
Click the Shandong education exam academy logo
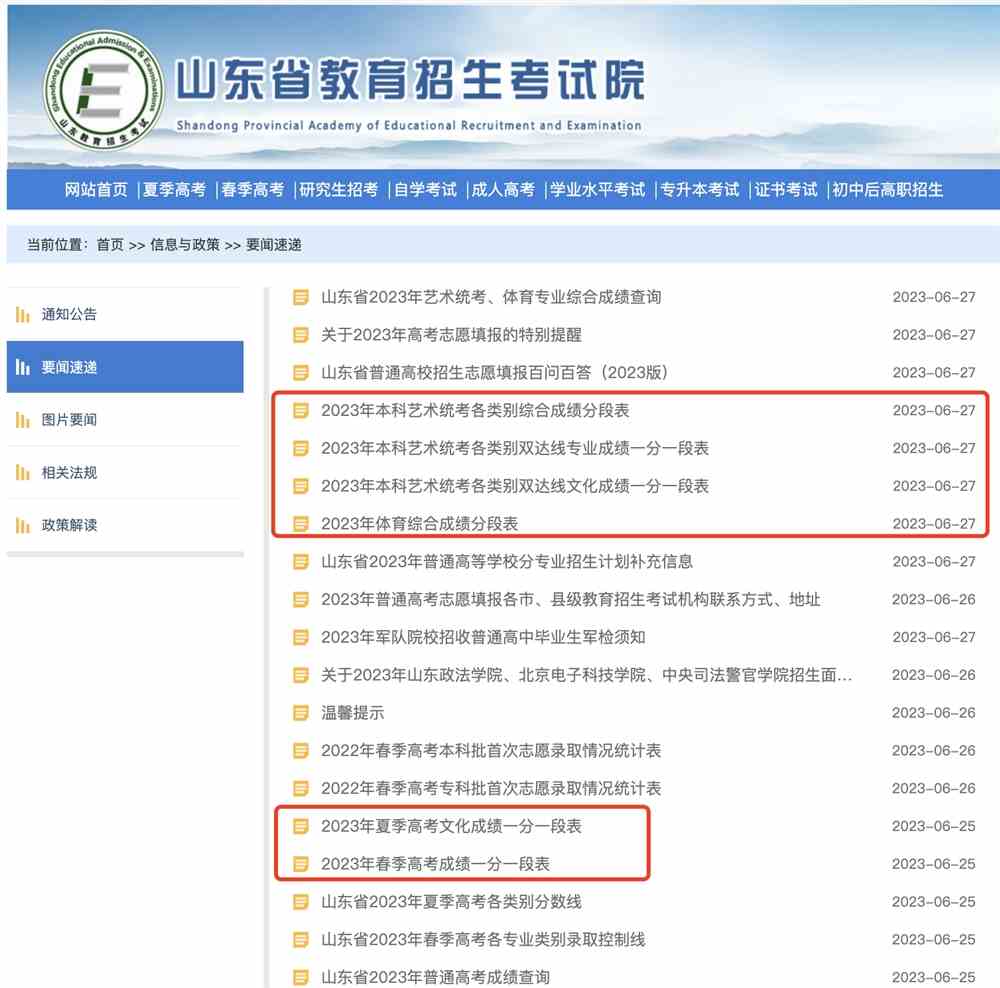pyautogui.click(x=103, y=91)
